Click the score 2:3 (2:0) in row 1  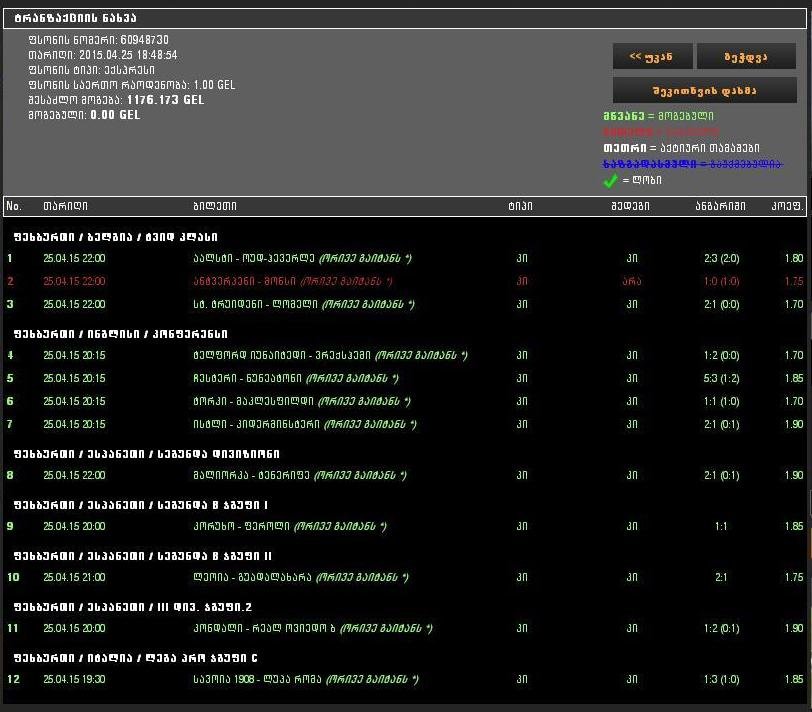pyautogui.click(x=721, y=258)
